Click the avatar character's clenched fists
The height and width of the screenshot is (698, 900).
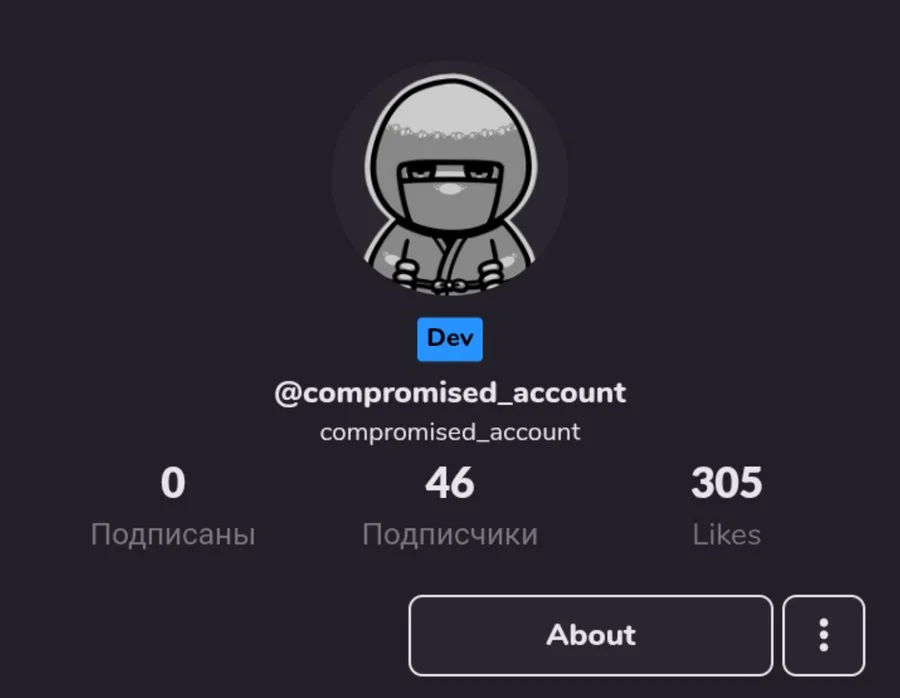tap(450, 276)
